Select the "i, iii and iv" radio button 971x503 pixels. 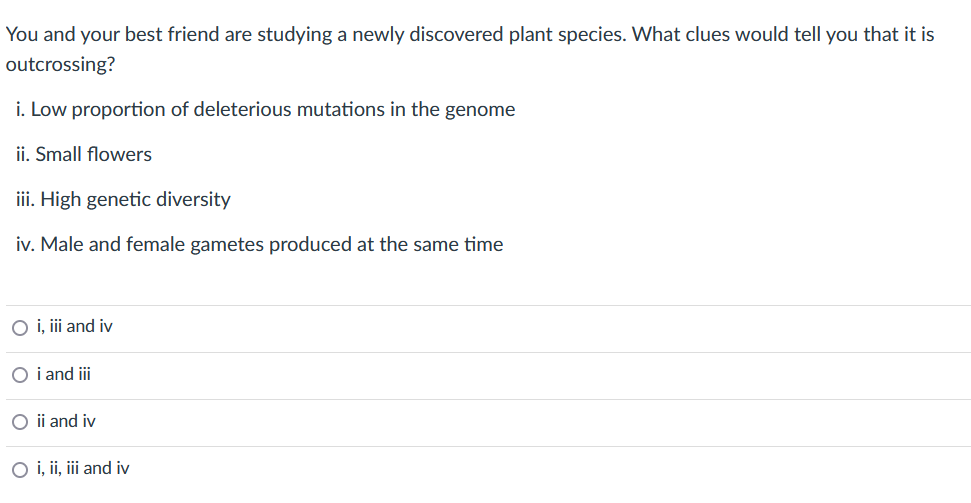20,327
